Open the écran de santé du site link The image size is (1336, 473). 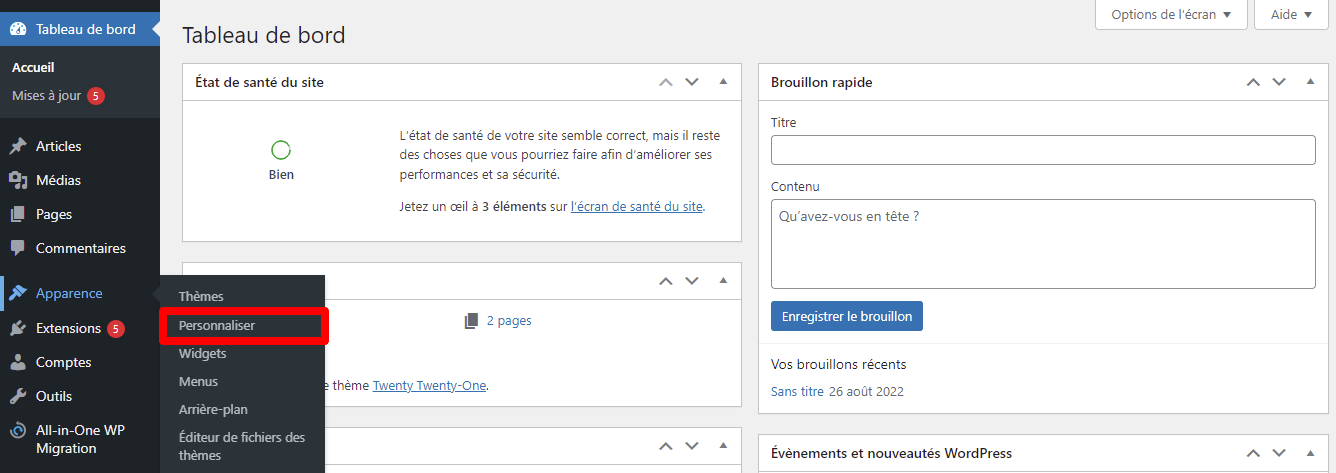point(637,207)
